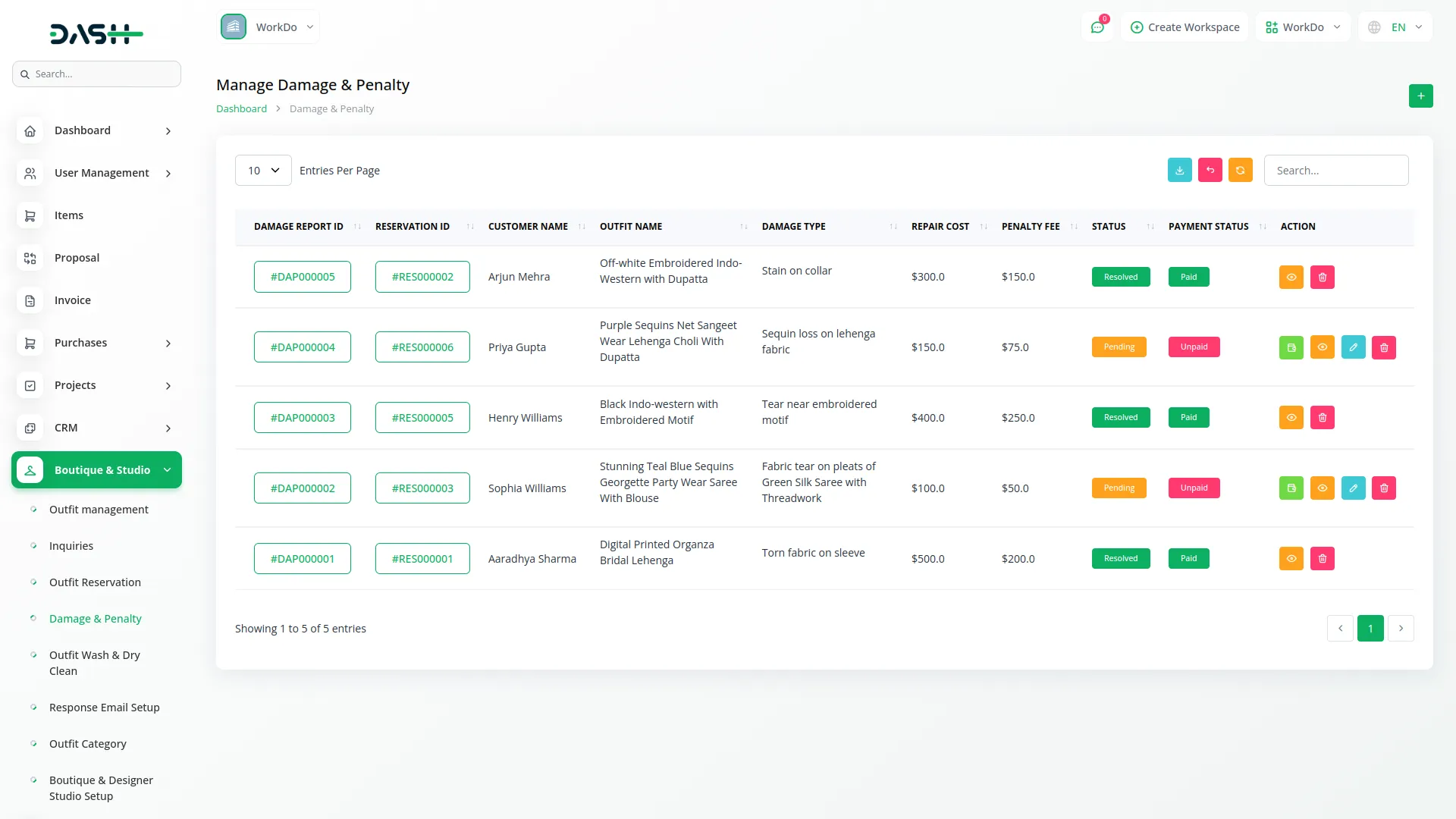
Task: Edit damage report #DAP000004
Action: pos(1354,347)
